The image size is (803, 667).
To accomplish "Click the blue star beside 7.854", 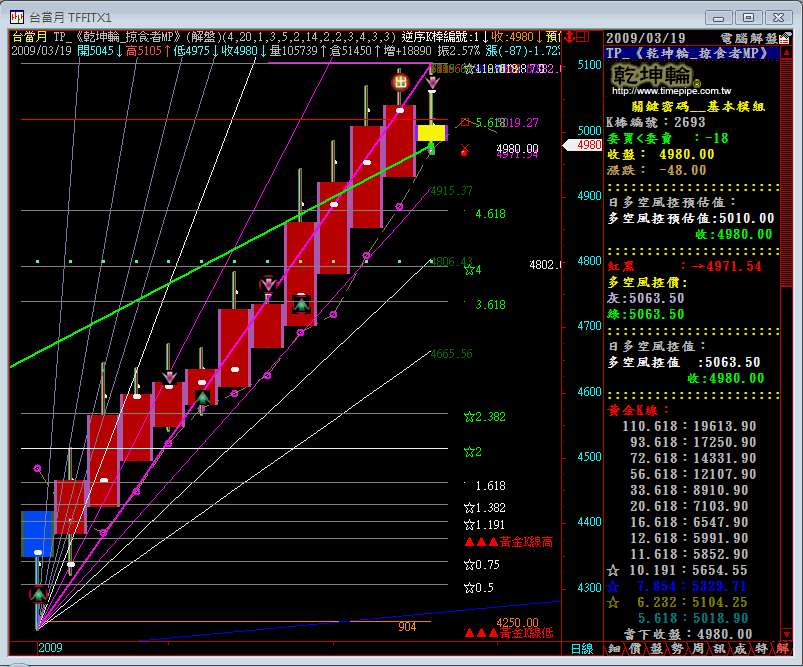I will 612,586.
